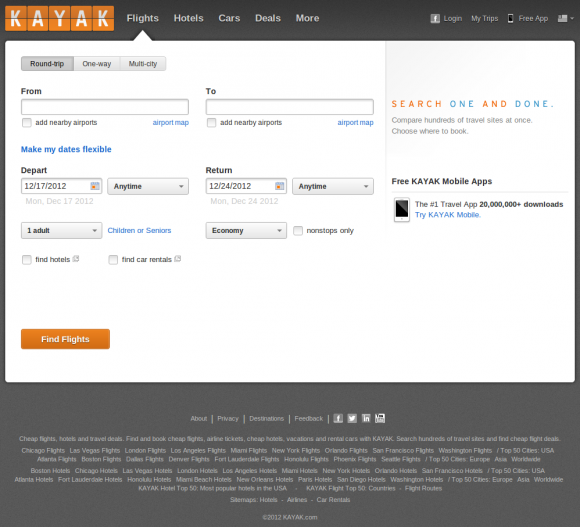The height and width of the screenshot is (527, 580).
Task: Click the KAYAK logo
Action: point(60,18)
